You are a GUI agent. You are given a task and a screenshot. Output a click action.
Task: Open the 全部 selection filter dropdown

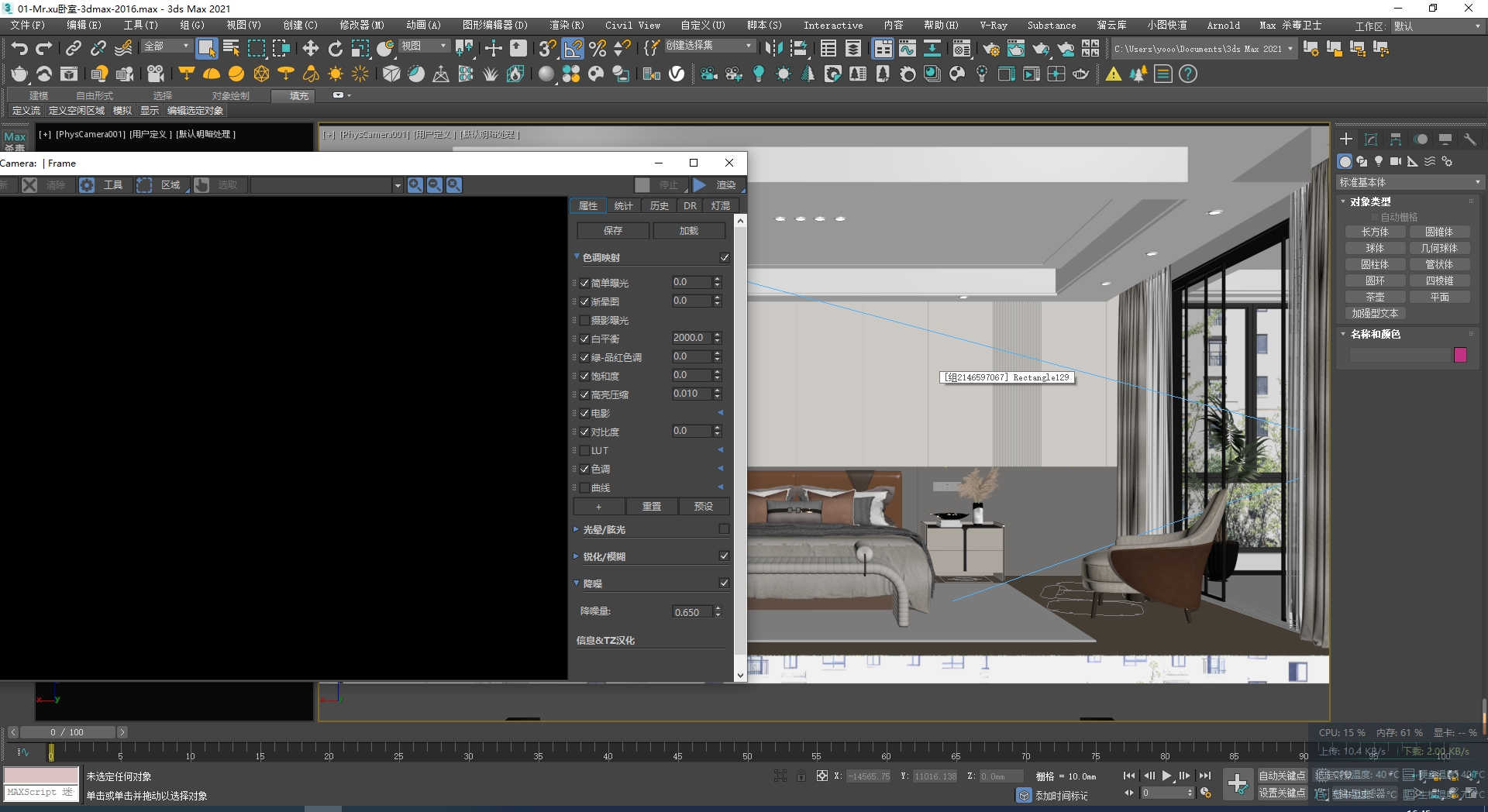pyautogui.click(x=166, y=46)
